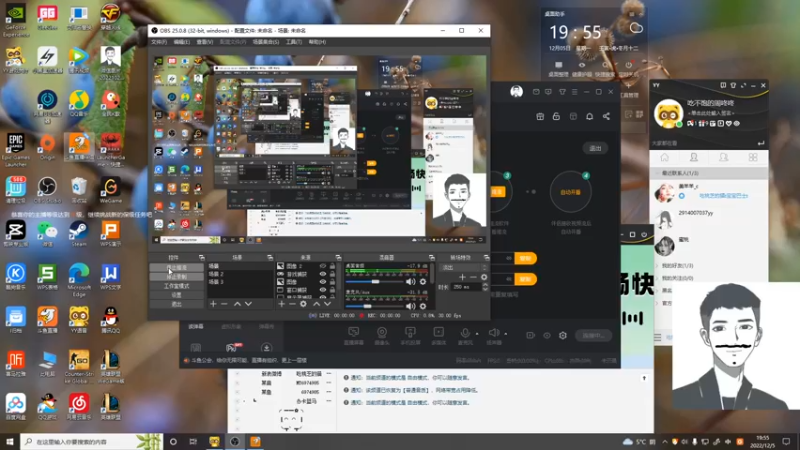This screenshot has height=450, width=800.
Task: Open transition properties gear icon
Action: pyautogui.click(x=484, y=277)
